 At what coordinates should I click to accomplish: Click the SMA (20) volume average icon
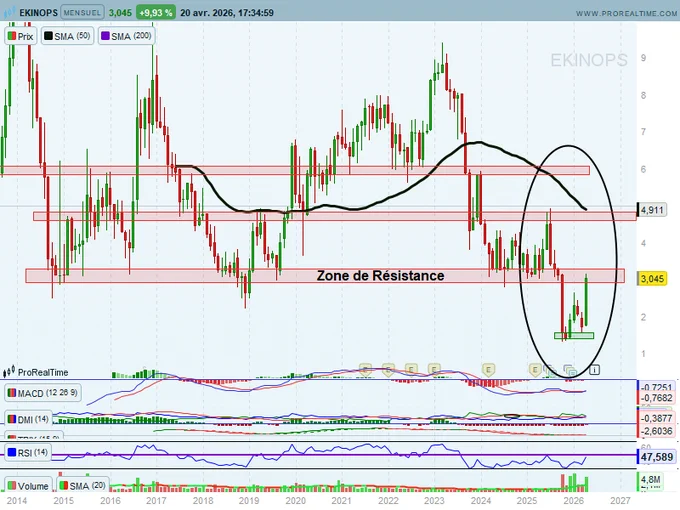(x=63, y=485)
